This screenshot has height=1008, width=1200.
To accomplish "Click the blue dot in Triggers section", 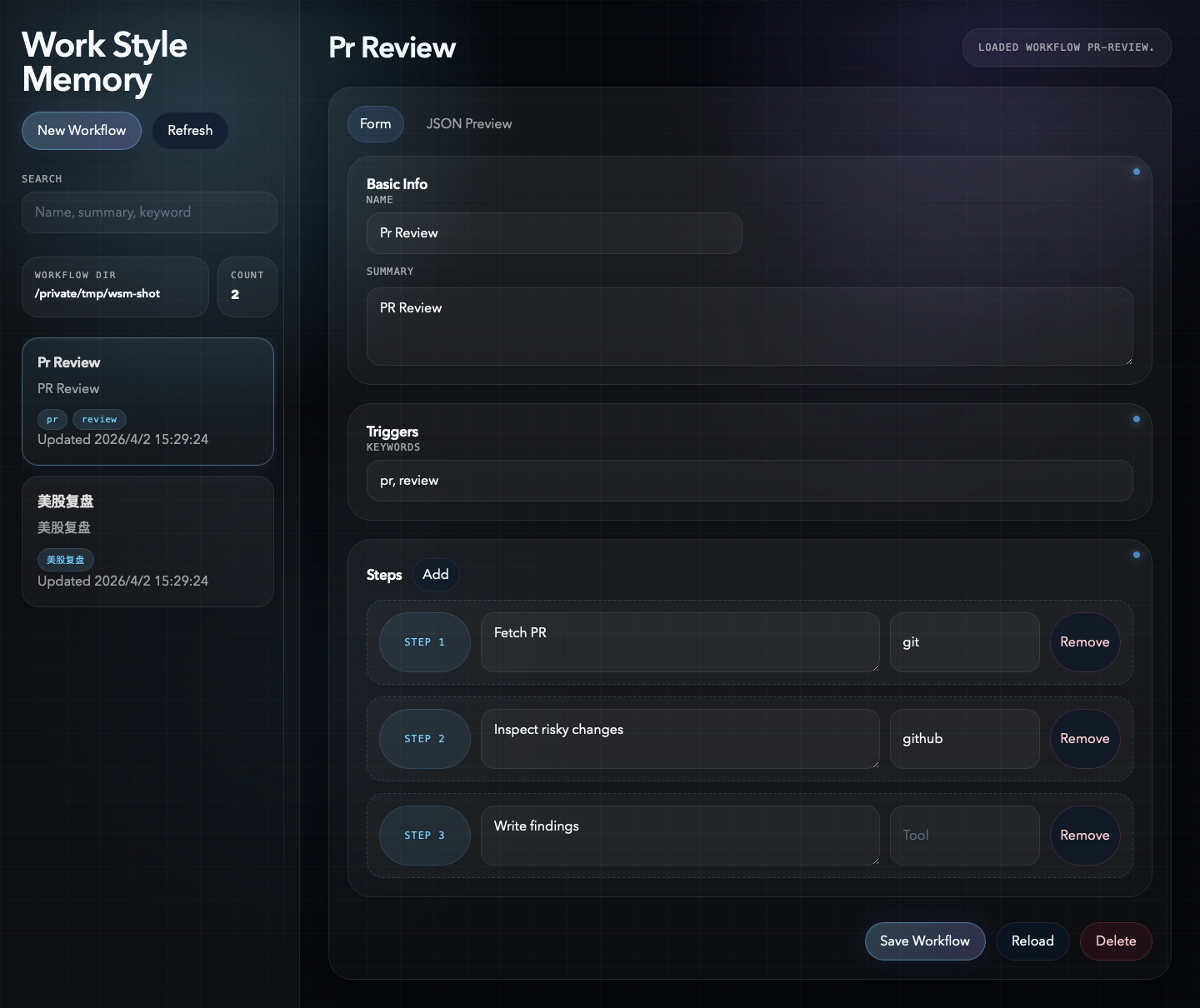I will tap(1136, 419).
